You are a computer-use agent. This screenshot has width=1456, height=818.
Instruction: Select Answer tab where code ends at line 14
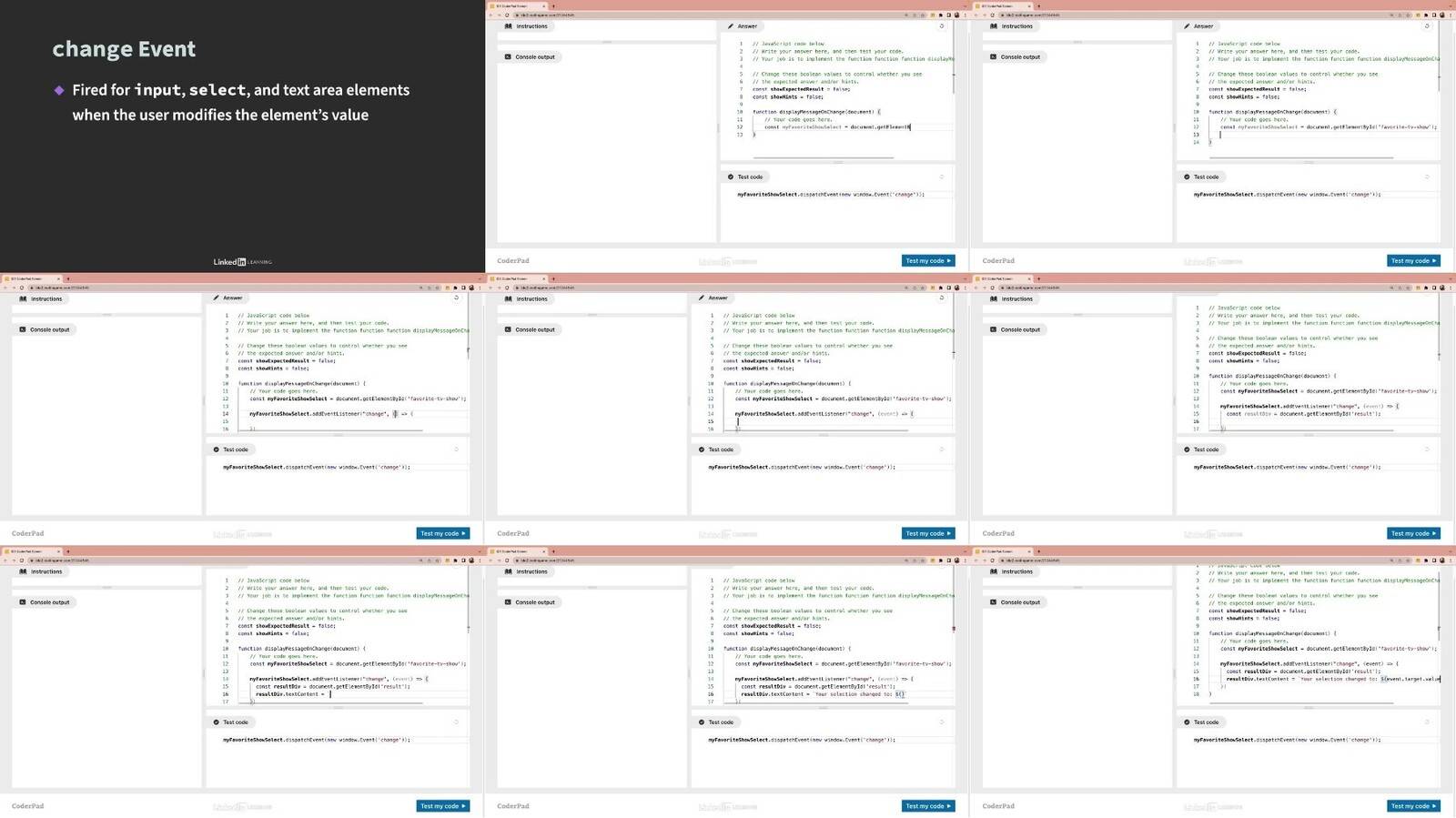(x=1198, y=26)
